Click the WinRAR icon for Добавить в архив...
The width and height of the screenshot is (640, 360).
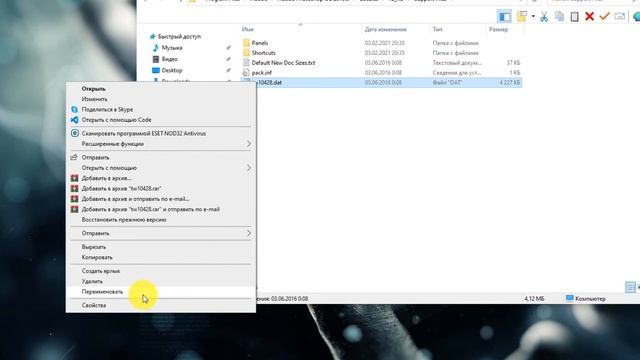pyautogui.click(x=74, y=178)
